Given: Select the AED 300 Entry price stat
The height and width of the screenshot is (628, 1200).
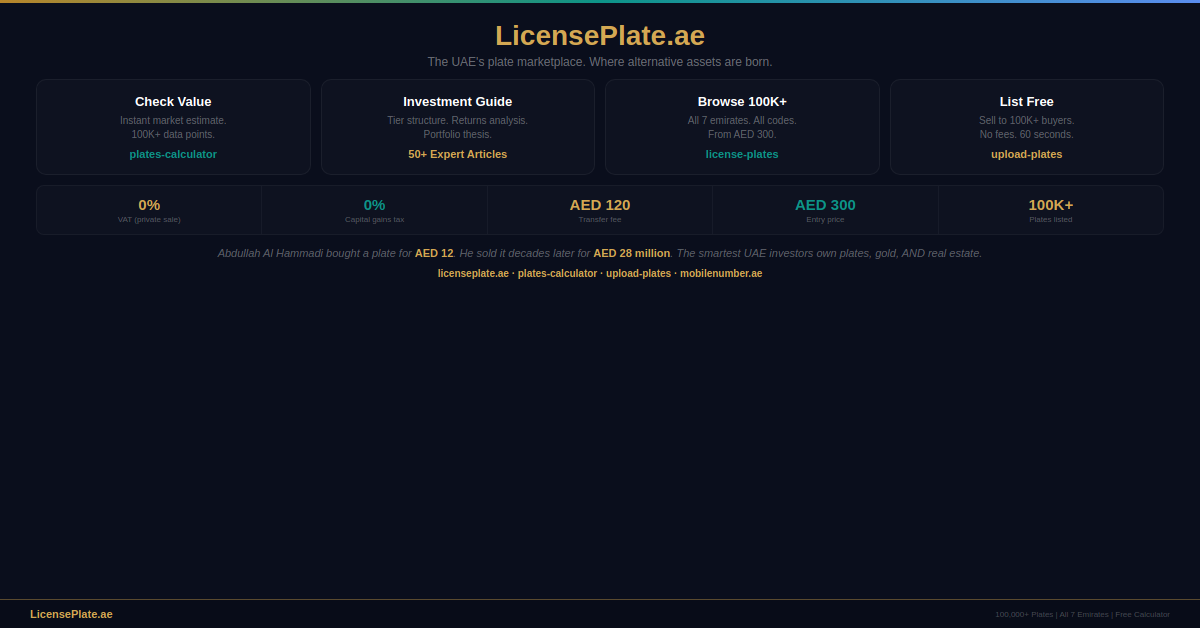Looking at the screenshot, I should tap(825, 209).
